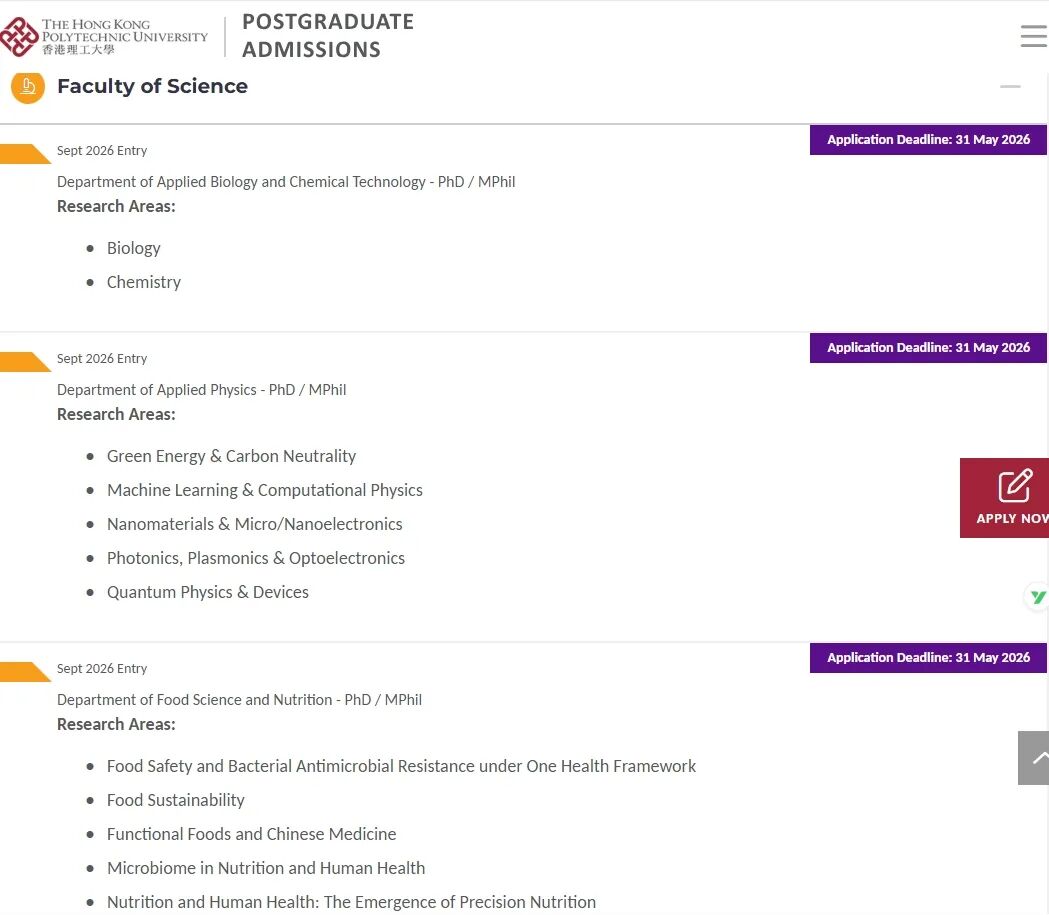Click the Faculty of Science microscope icon
This screenshot has width=1049, height=915.
[x=28, y=87]
